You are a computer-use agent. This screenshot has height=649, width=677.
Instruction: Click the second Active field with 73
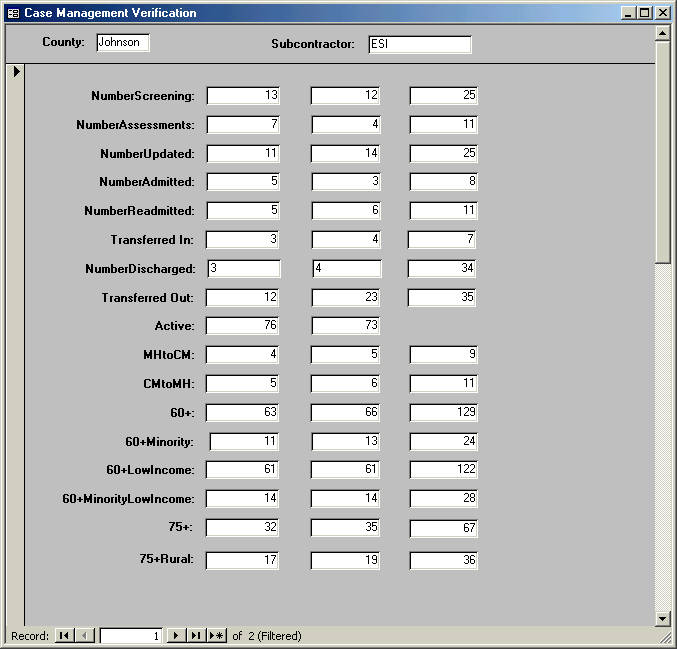pyautogui.click(x=345, y=326)
